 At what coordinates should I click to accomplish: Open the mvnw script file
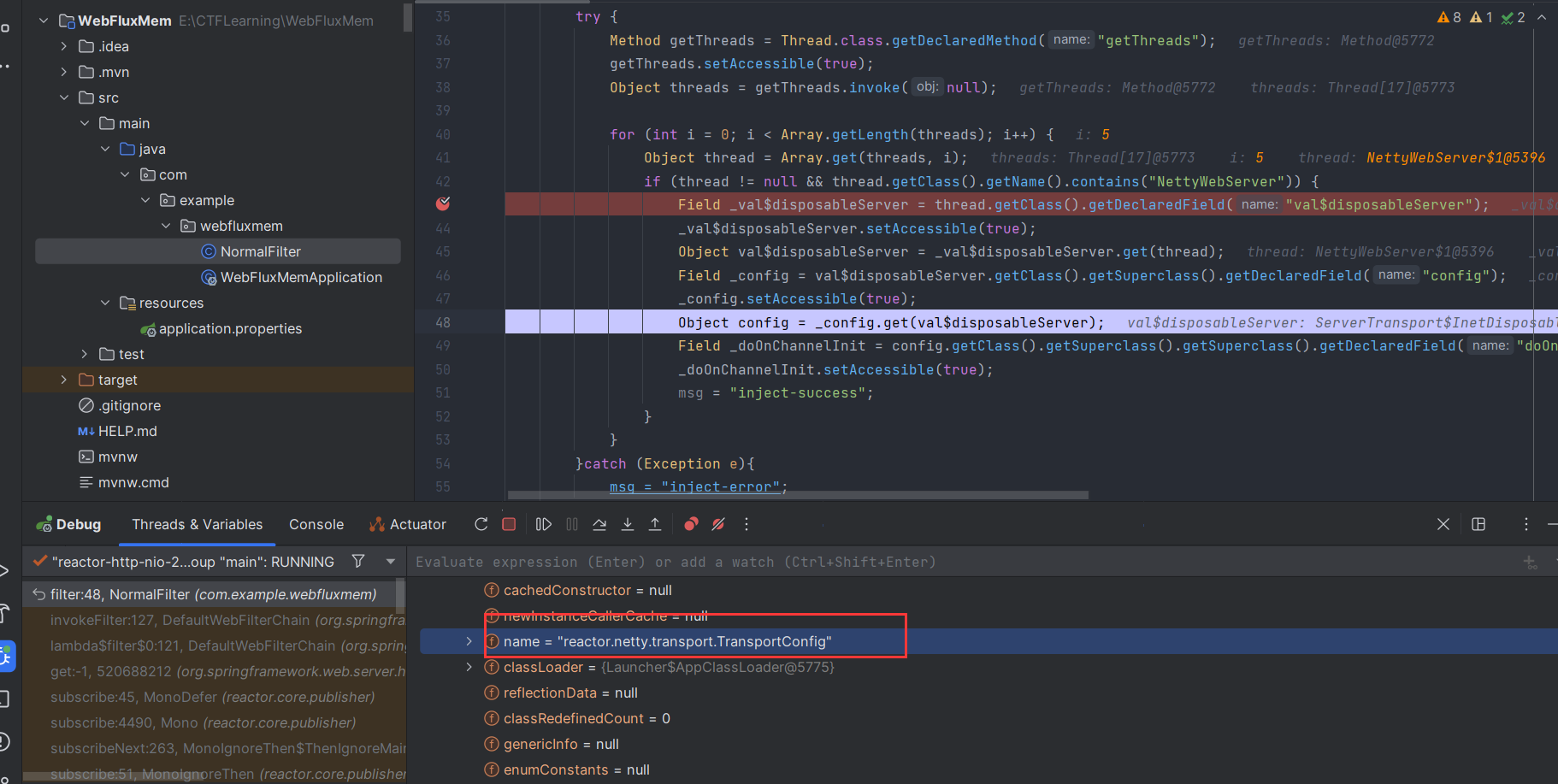(x=108, y=457)
